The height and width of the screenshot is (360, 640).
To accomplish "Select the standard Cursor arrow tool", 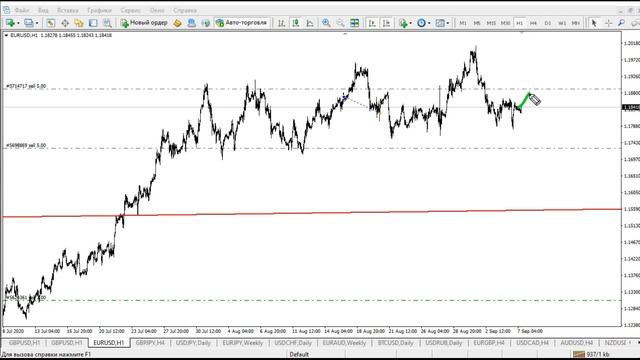I will tap(594, 23).
